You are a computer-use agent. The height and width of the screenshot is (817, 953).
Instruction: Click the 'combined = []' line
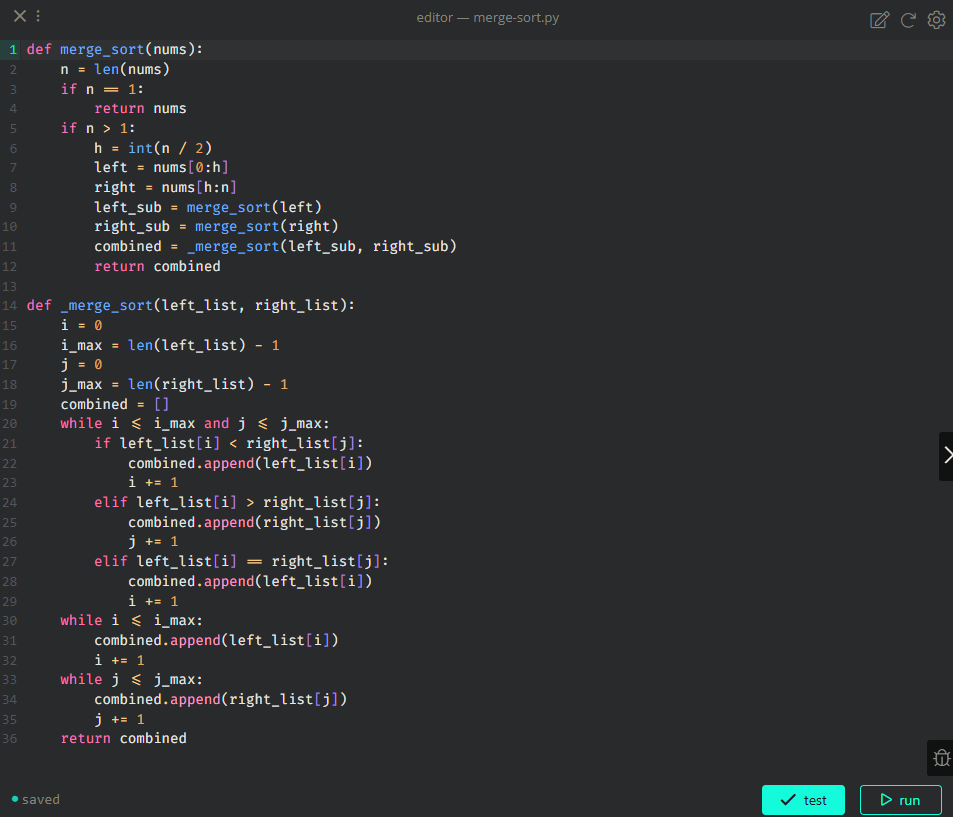point(115,404)
